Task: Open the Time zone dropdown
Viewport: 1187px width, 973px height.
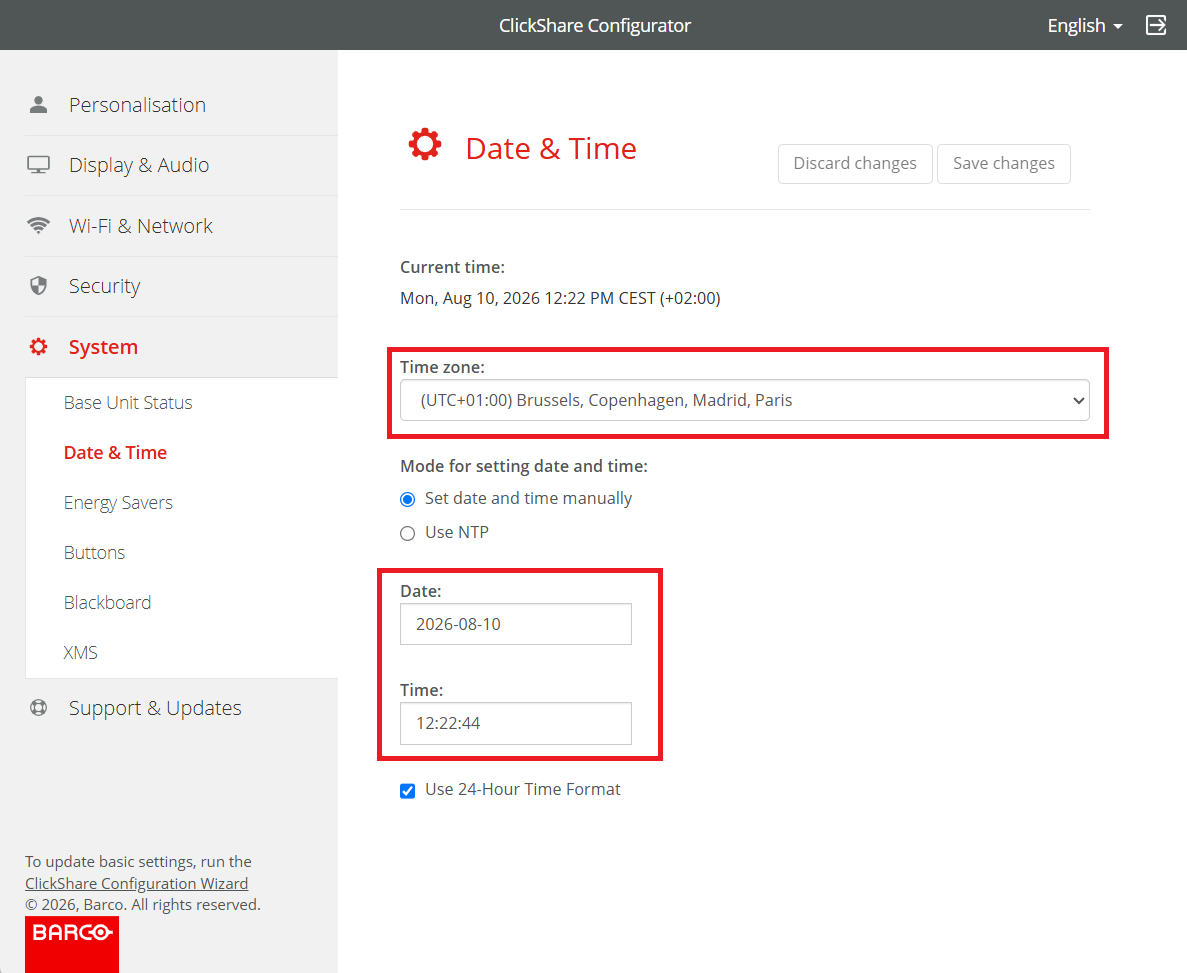Action: (744, 400)
